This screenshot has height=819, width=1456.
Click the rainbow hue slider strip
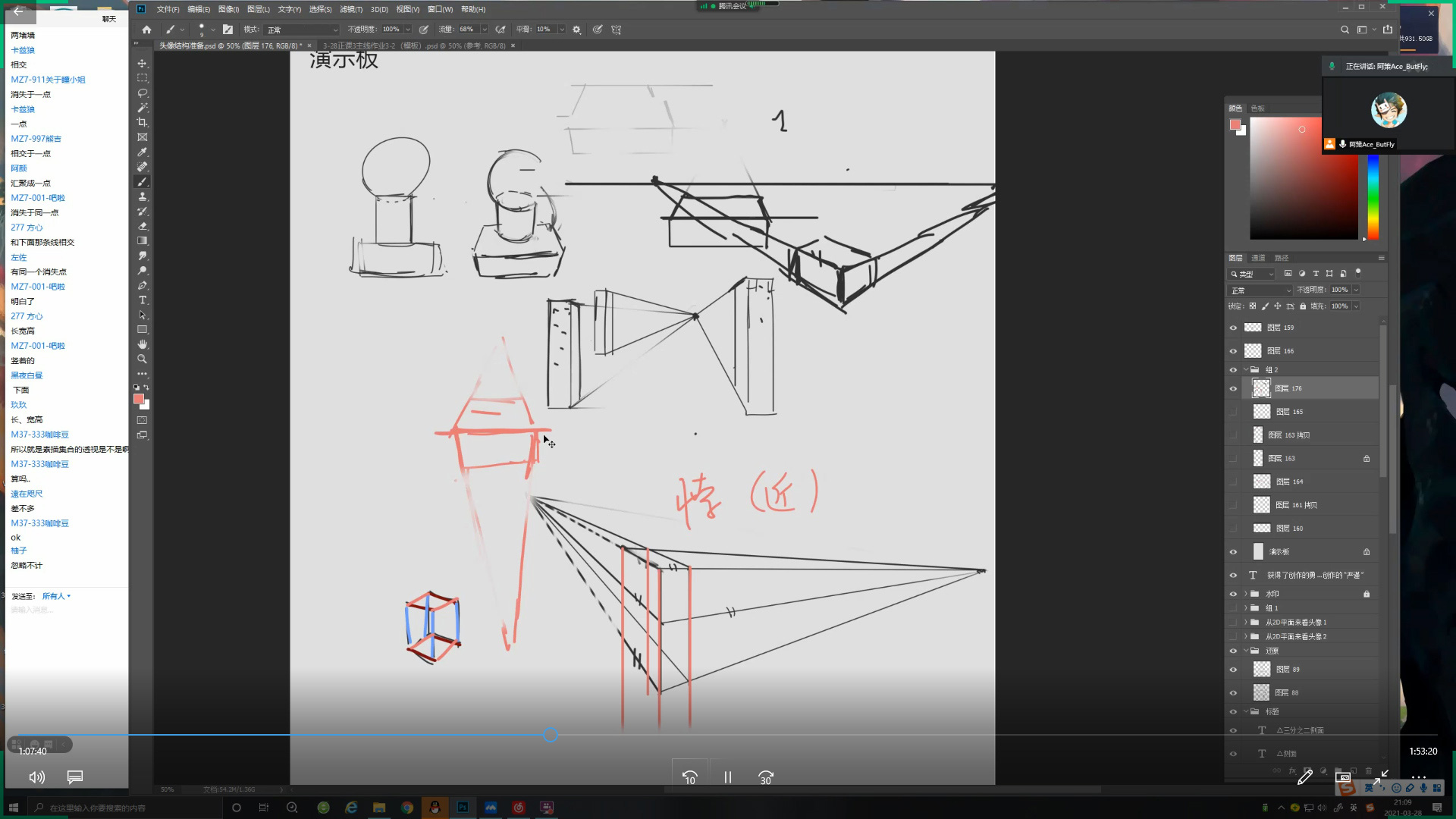pyautogui.click(x=1373, y=197)
